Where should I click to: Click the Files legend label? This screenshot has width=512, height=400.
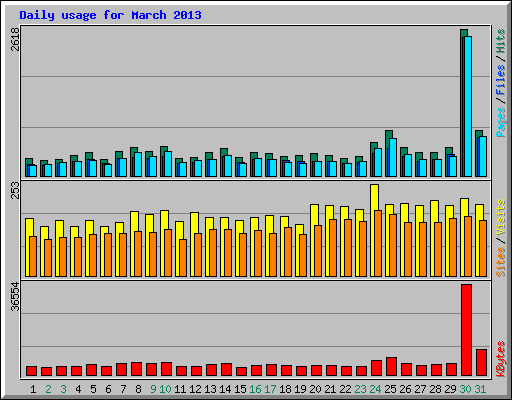coord(501,80)
